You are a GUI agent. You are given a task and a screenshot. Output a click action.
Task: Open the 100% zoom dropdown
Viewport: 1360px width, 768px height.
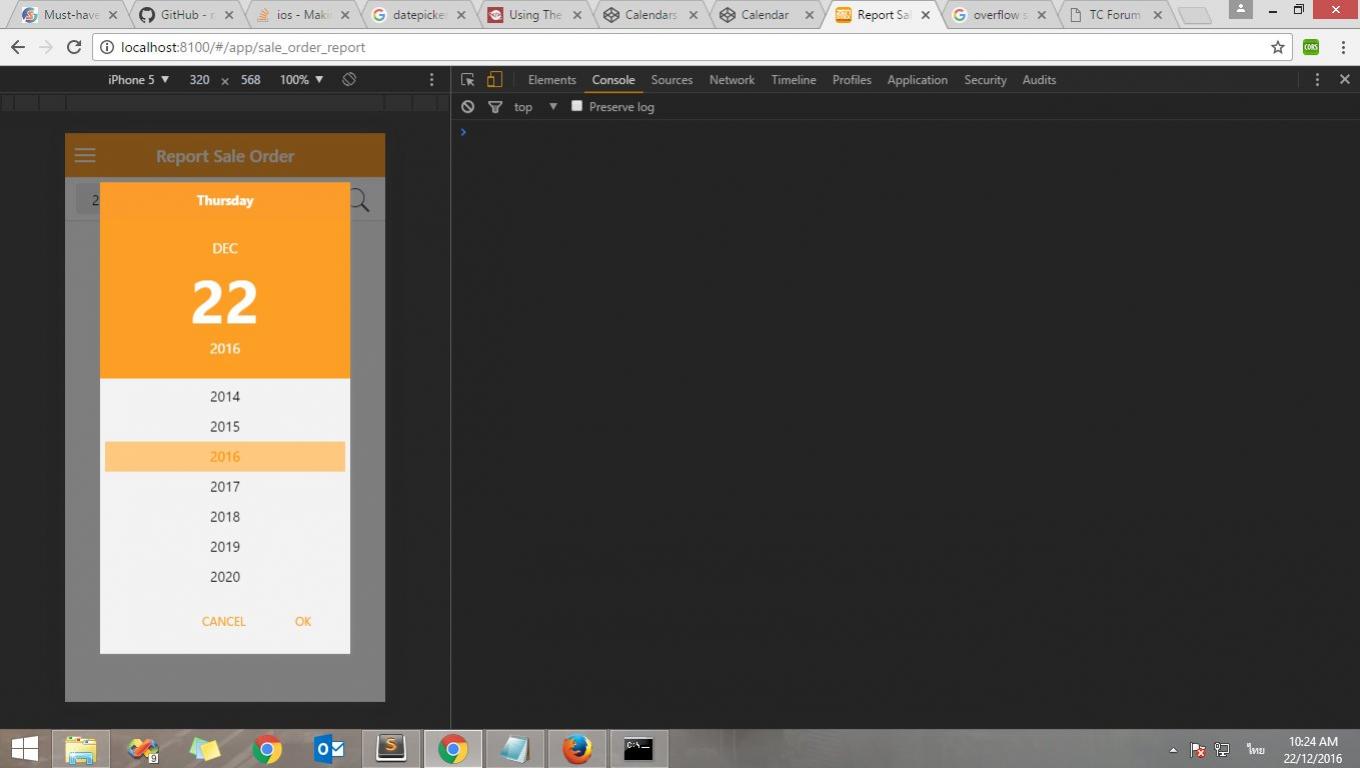coord(302,80)
